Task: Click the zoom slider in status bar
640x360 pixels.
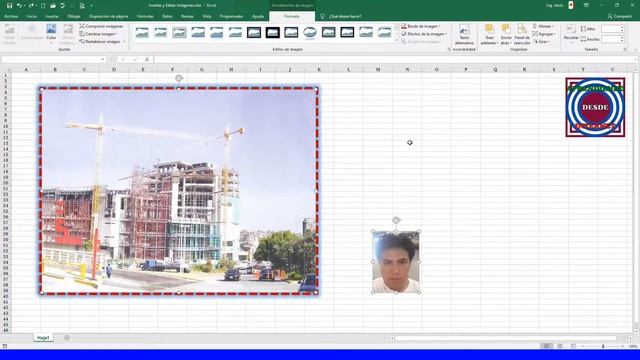Action: tap(603, 346)
